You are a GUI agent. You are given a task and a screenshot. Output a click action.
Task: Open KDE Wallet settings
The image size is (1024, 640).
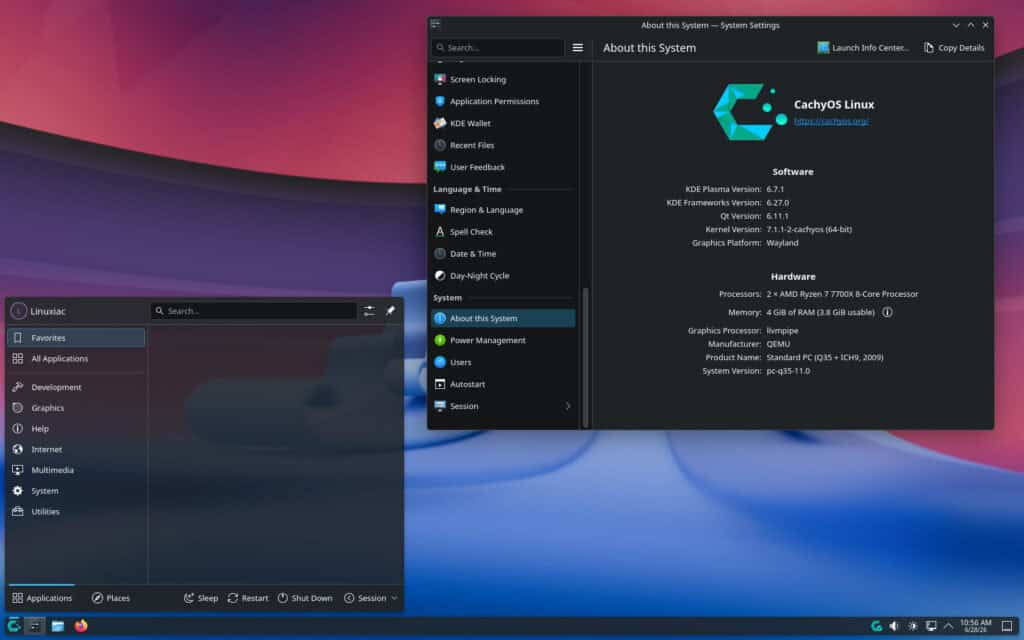point(503,123)
